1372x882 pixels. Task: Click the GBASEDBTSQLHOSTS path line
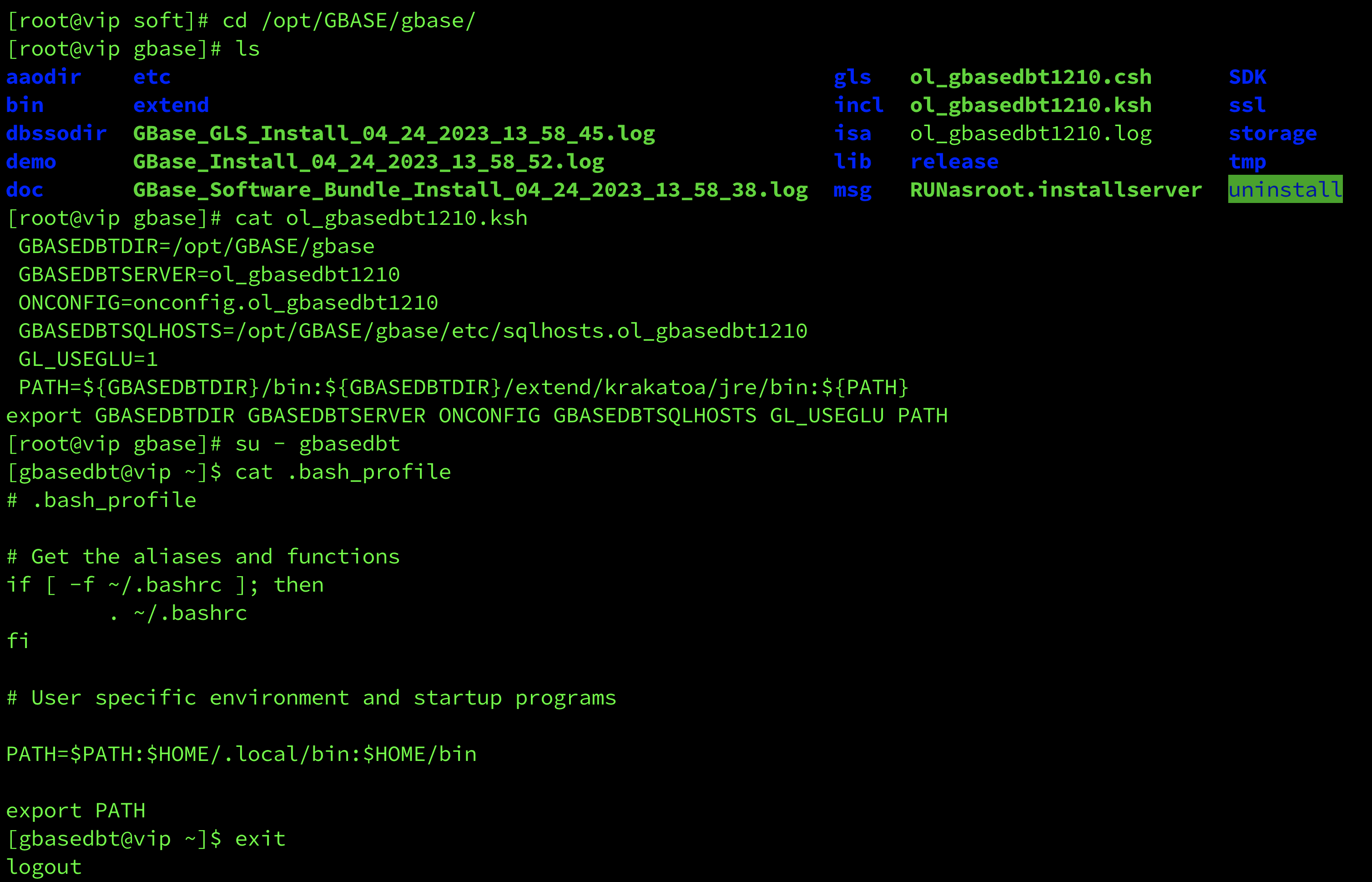(x=413, y=331)
